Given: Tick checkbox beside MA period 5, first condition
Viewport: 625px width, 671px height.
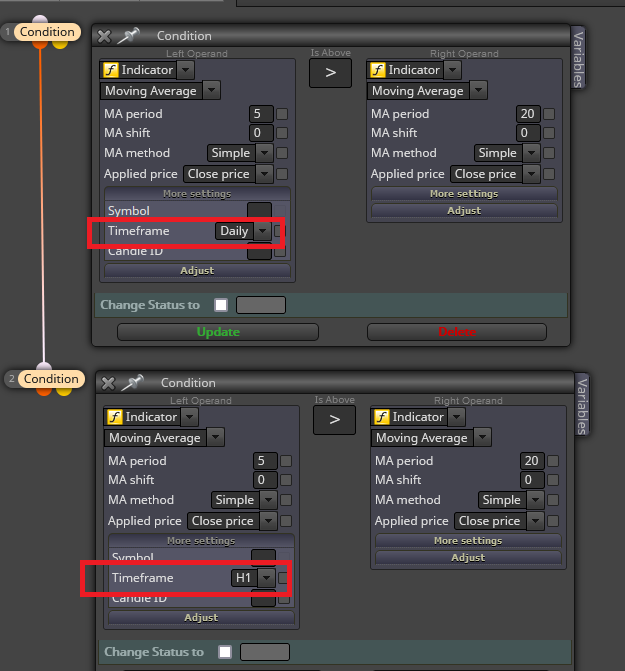Looking at the screenshot, I should (282, 114).
